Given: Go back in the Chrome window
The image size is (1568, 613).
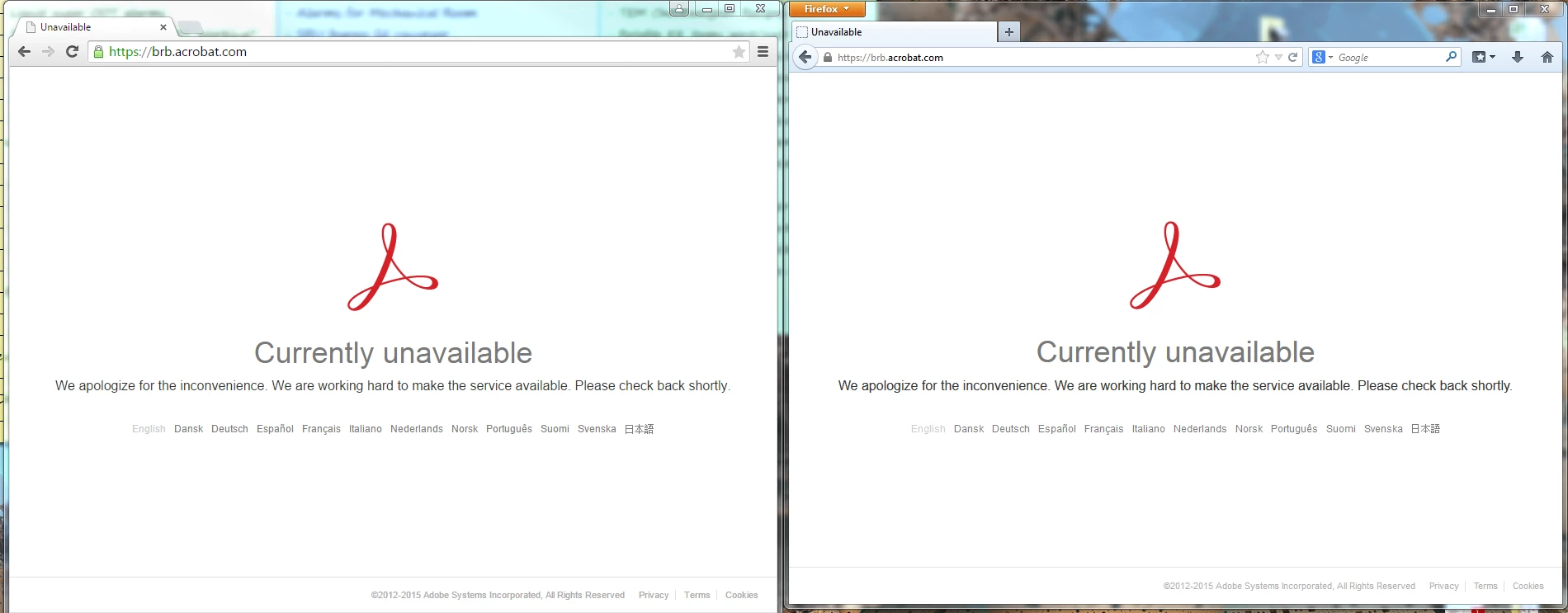Looking at the screenshot, I should 24,51.
